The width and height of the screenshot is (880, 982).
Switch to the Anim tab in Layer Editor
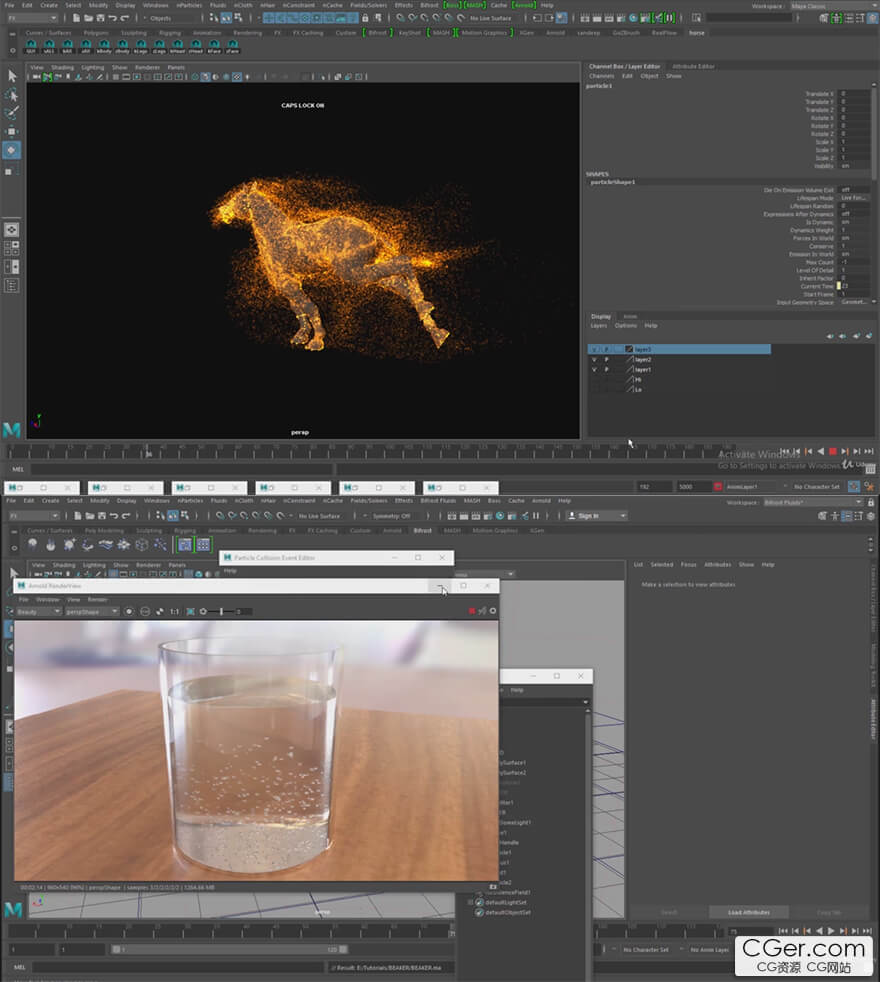point(630,316)
